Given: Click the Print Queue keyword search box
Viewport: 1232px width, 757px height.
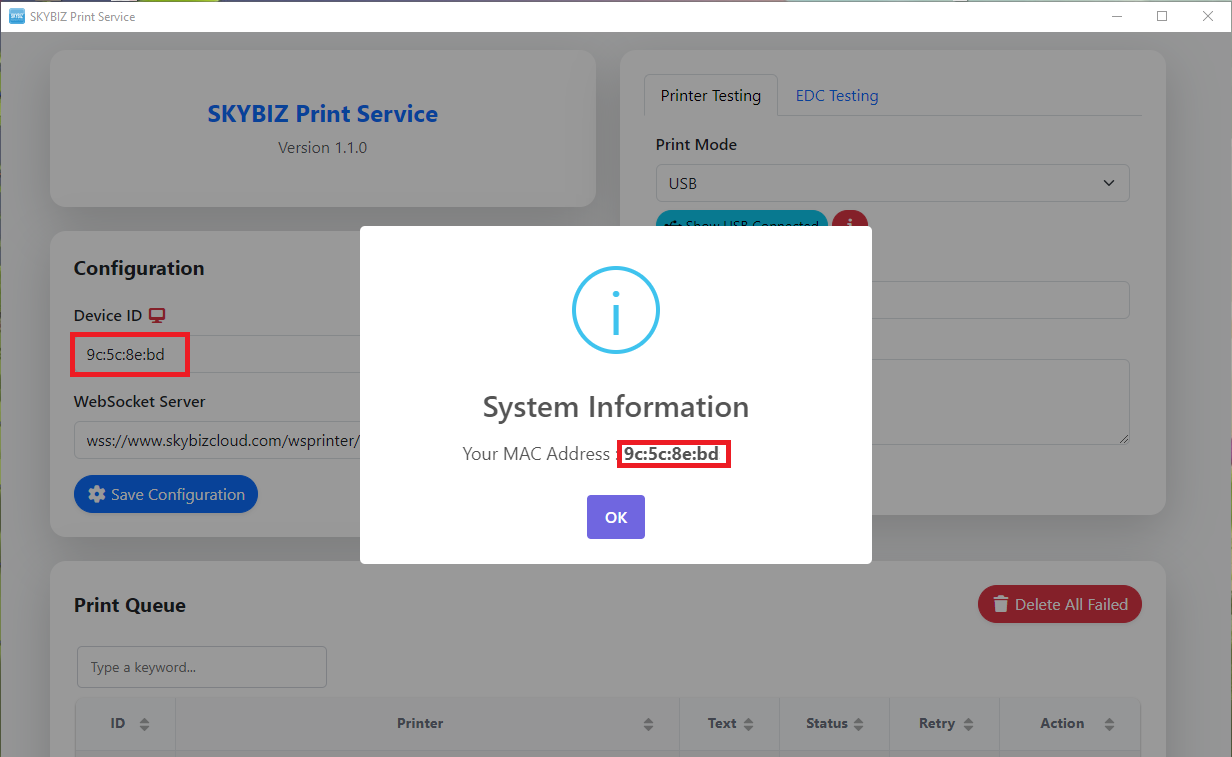Looking at the screenshot, I should pyautogui.click(x=202, y=667).
